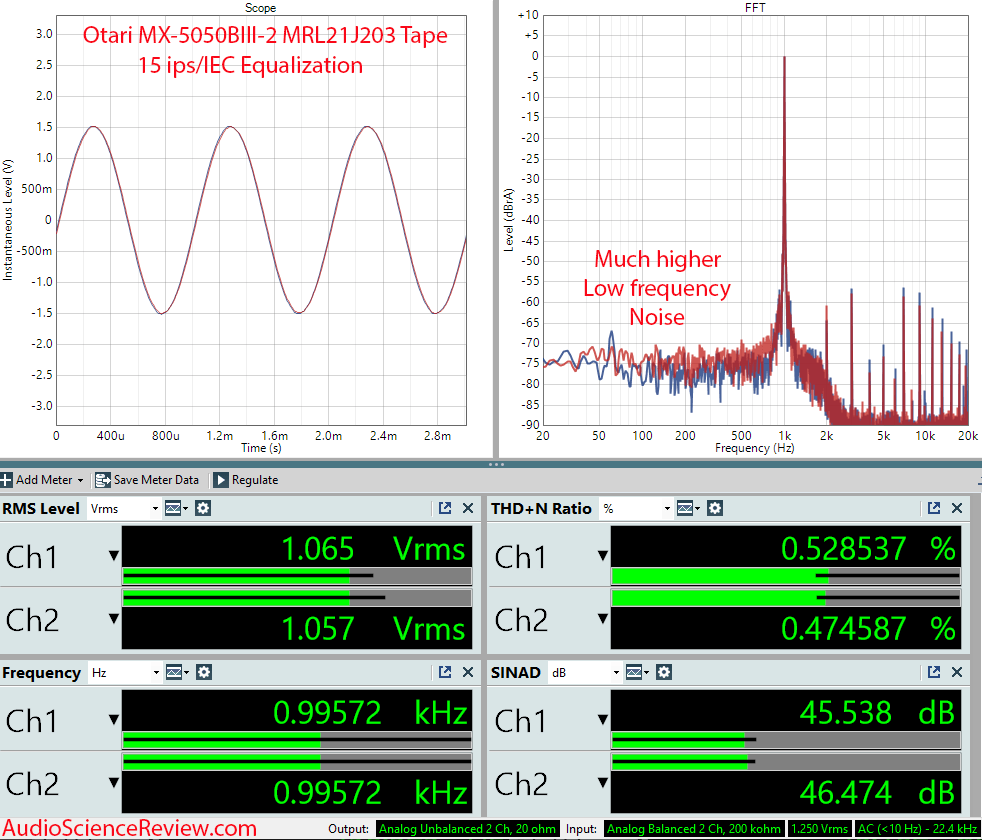Viewport: 982px width, 840px height.
Task: Click the 0.528537 % Ch1 reading
Action: pos(868,549)
